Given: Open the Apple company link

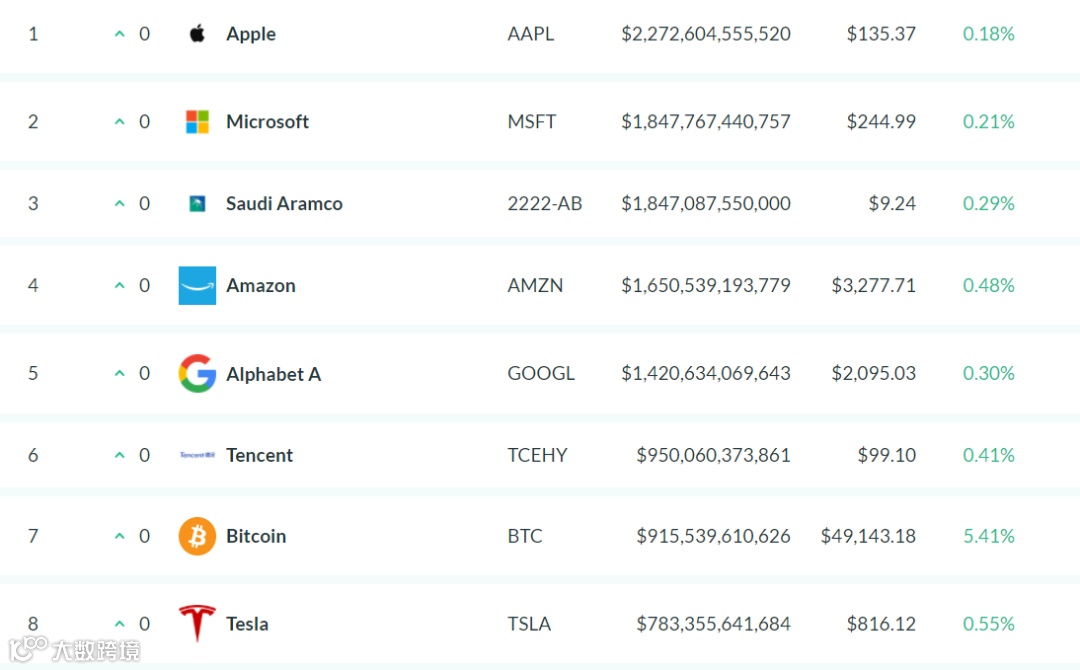Looking at the screenshot, I should 251,34.
